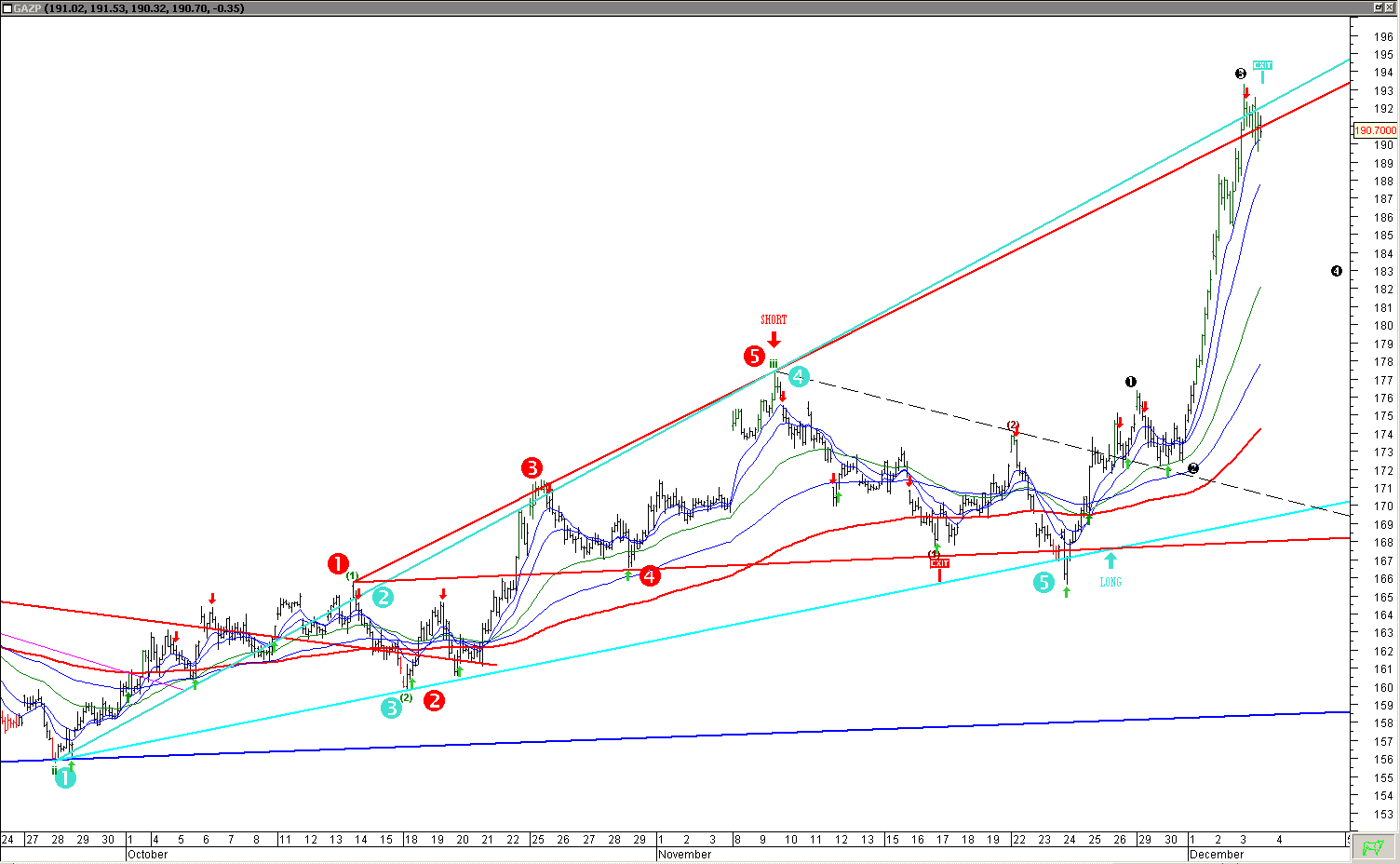Screen dimensions: 1400x864
Task: Click the red SHORT label
Action: [x=774, y=319]
